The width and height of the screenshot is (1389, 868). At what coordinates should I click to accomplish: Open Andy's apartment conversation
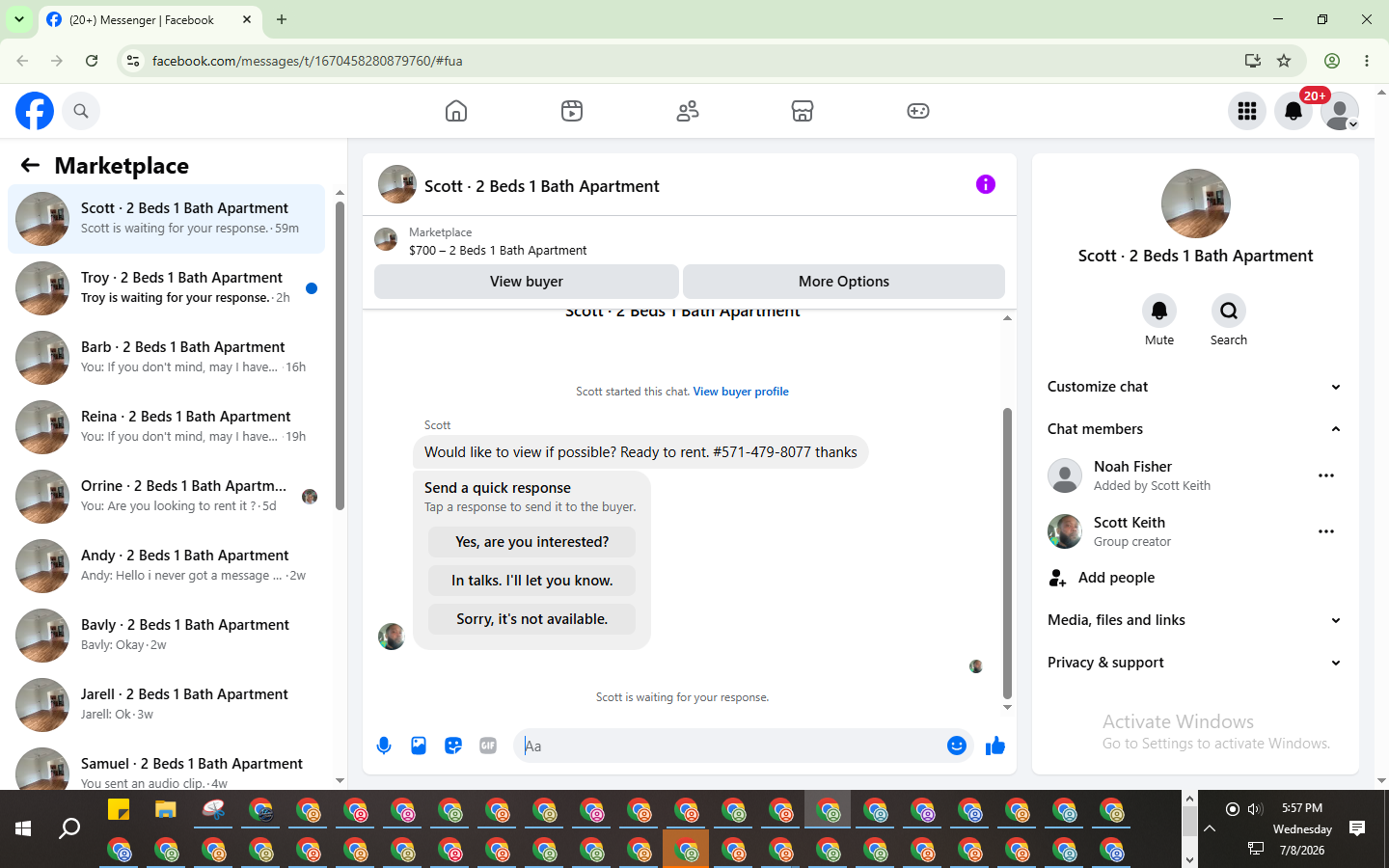(x=166, y=566)
